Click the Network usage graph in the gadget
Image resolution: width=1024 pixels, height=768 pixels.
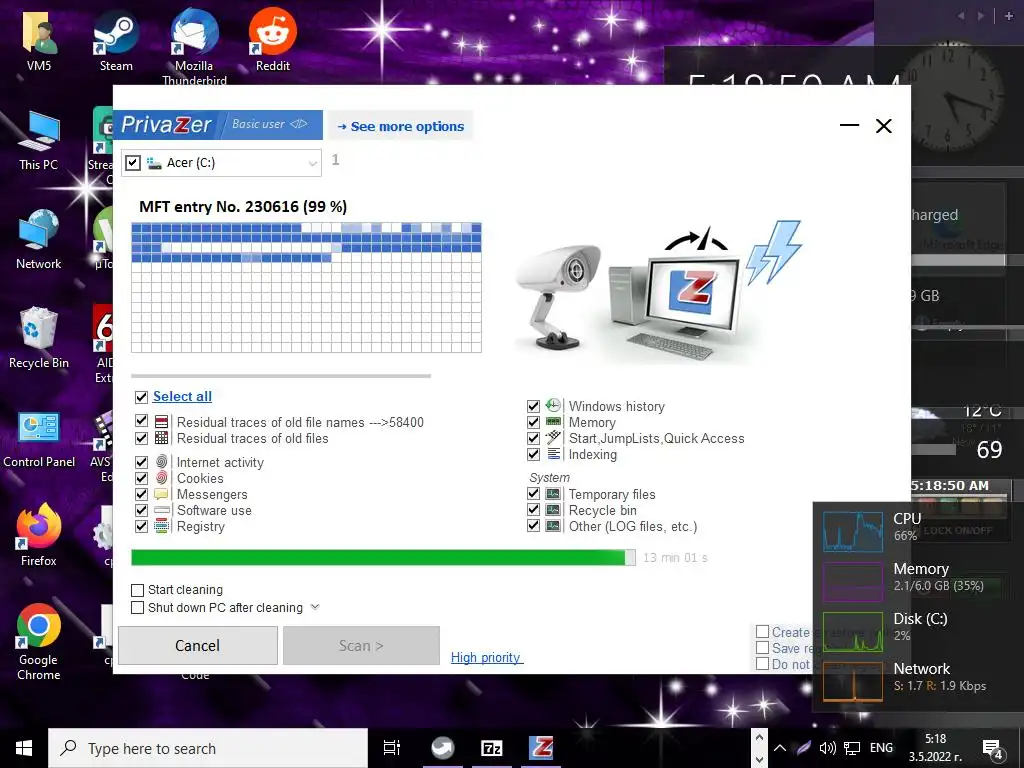[852, 681]
